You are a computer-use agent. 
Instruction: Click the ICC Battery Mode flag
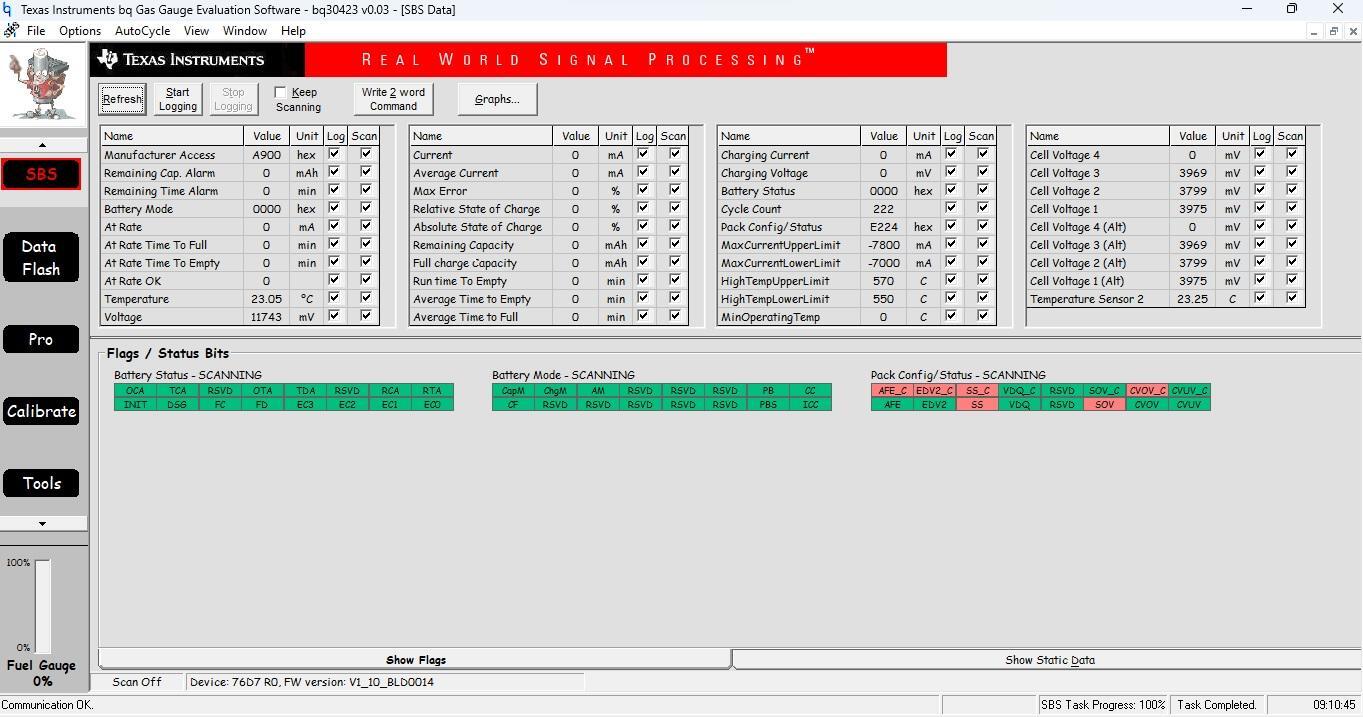(810, 405)
